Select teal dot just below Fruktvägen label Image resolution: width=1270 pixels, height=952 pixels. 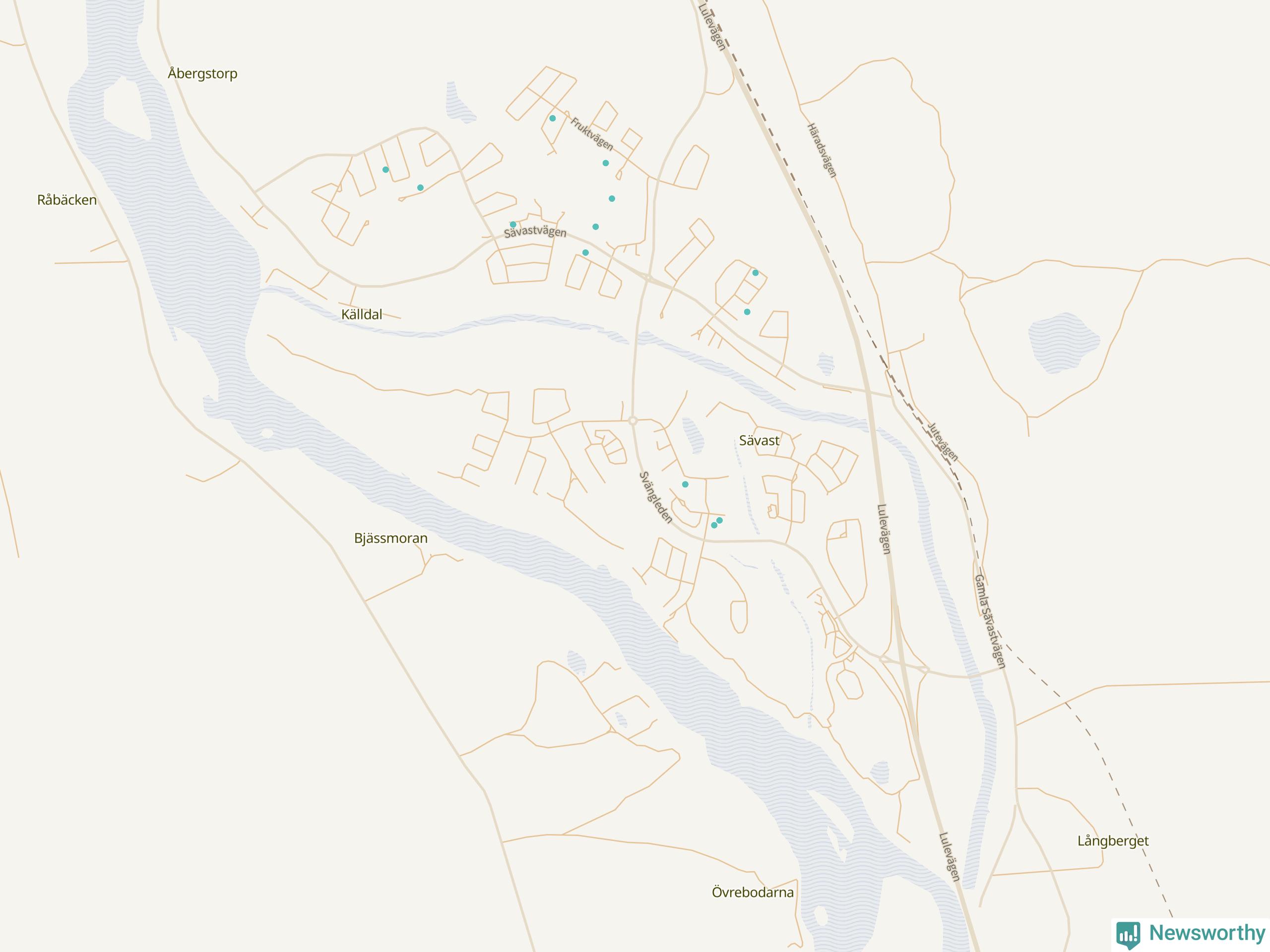(605, 163)
